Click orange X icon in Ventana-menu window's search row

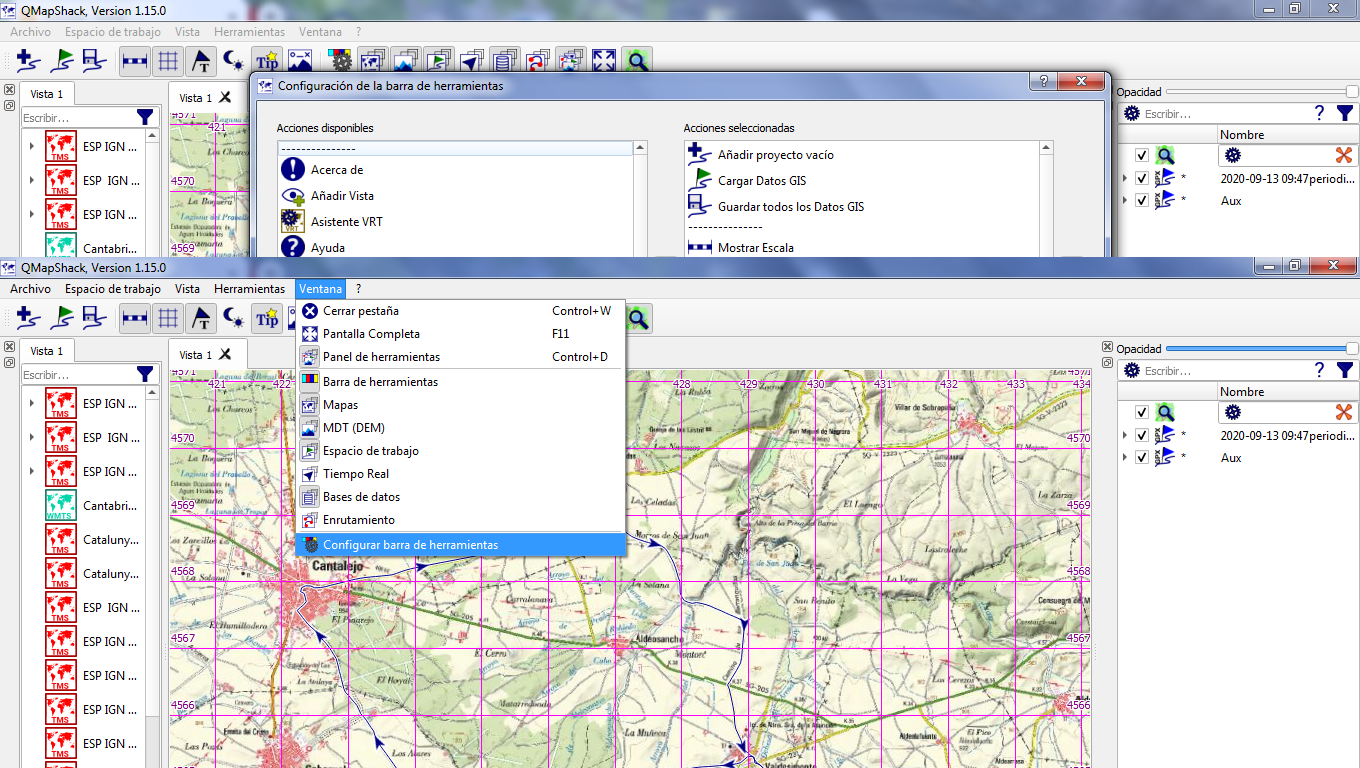click(1343, 412)
